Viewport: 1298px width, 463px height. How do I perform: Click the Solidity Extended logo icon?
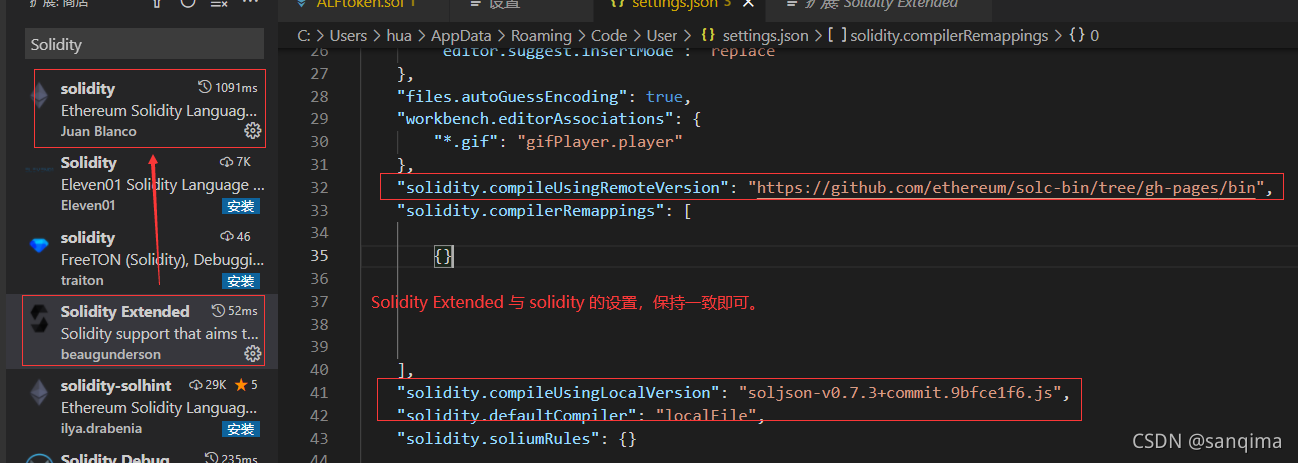[x=39, y=320]
